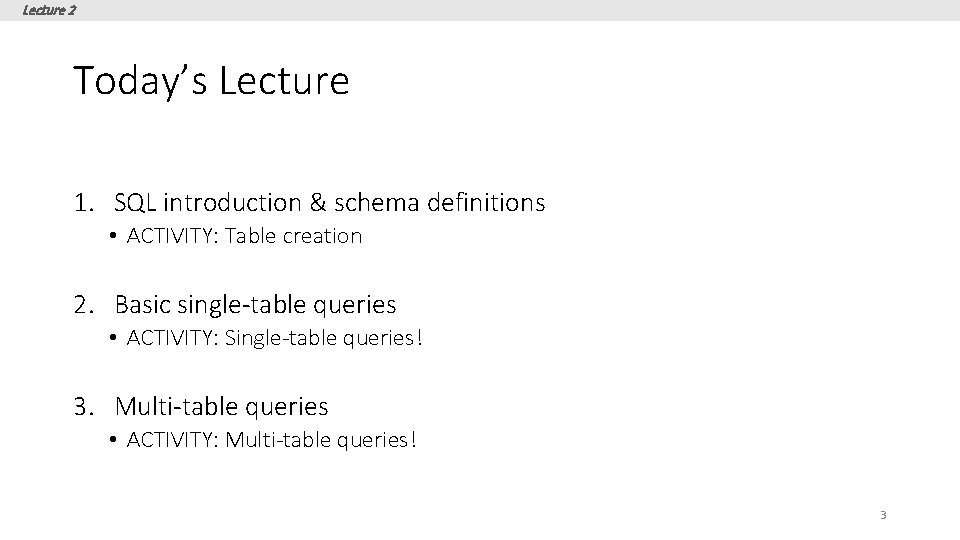Select the "Today's Lecture" slide title
960x540 pixels.
coord(211,80)
